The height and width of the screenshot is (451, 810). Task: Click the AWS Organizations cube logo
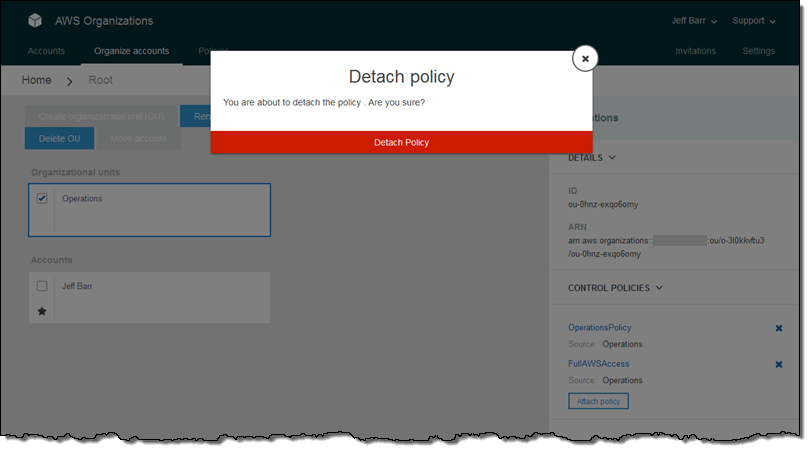pos(35,21)
